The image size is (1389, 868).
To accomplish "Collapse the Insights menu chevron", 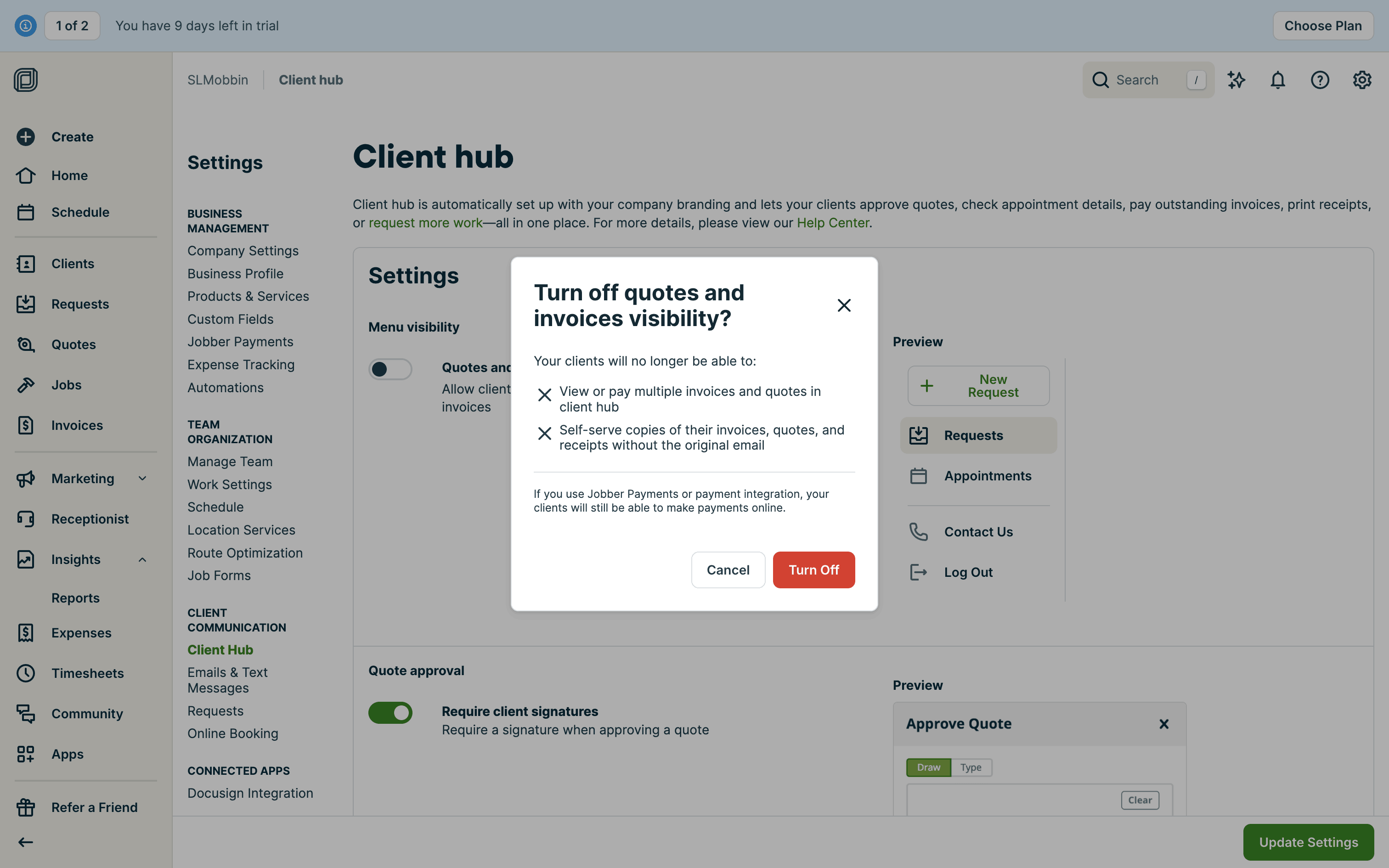I will point(142,559).
